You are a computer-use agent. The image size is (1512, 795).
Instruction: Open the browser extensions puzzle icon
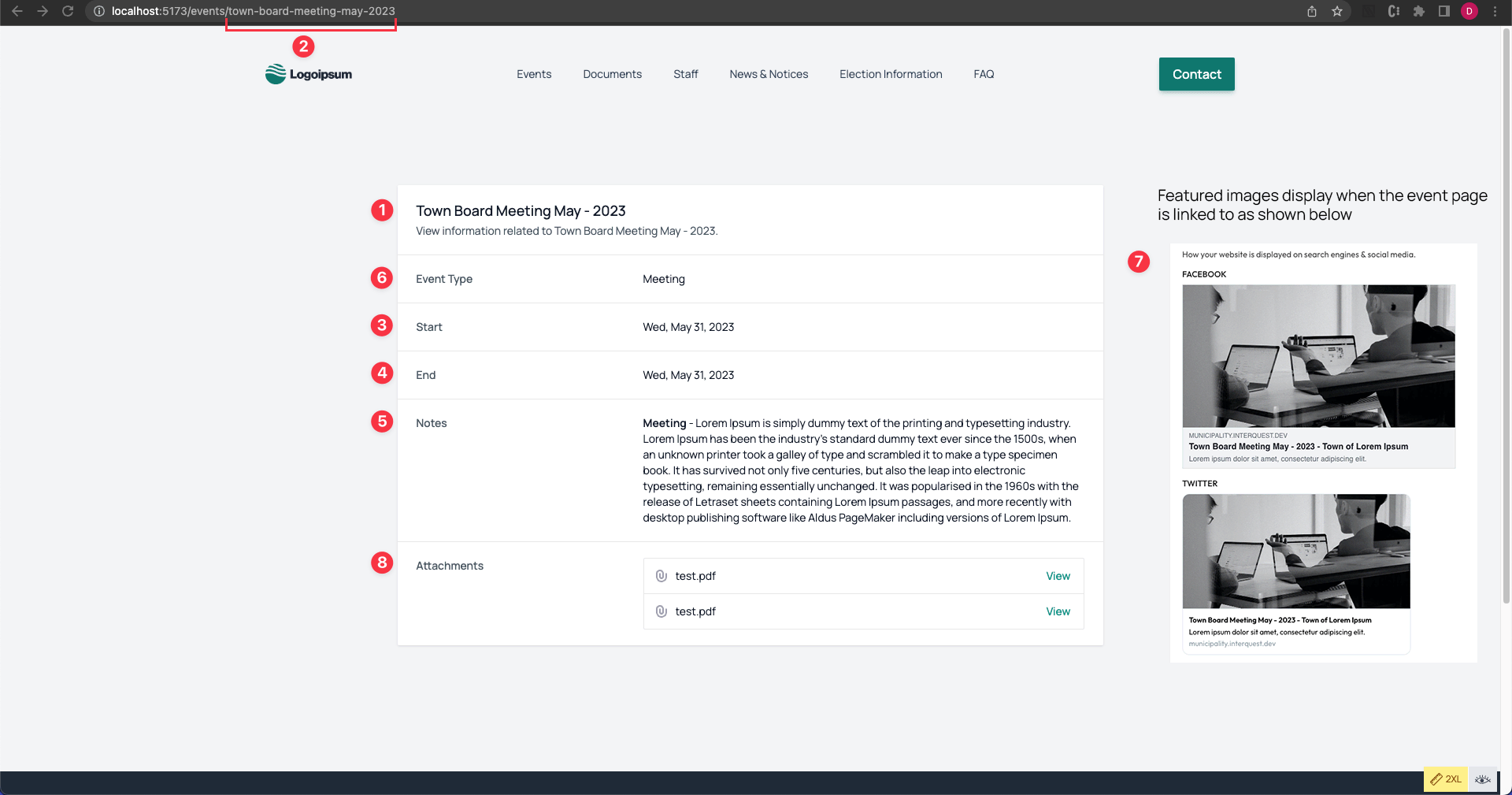coord(1419,11)
